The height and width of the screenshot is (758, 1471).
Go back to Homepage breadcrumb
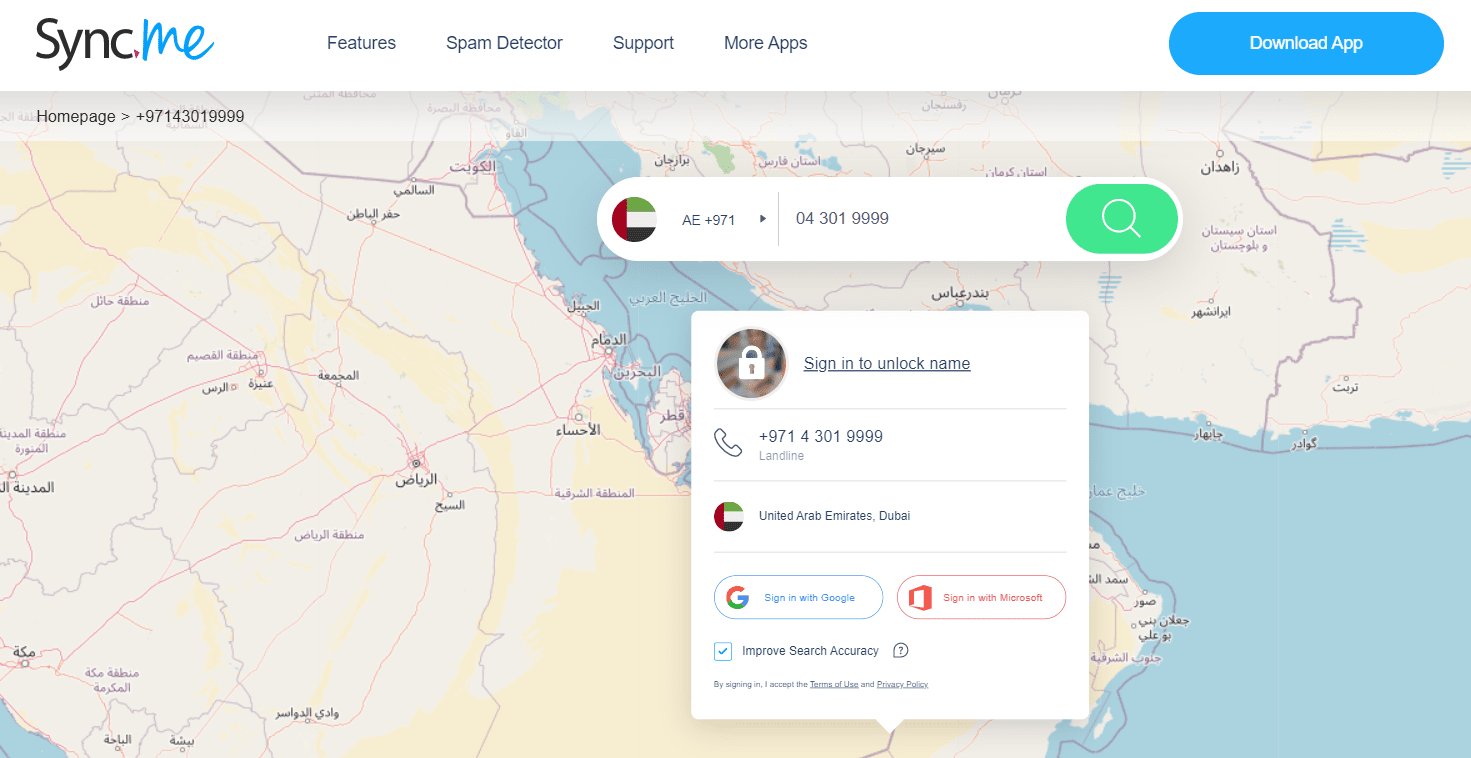click(76, 116)
